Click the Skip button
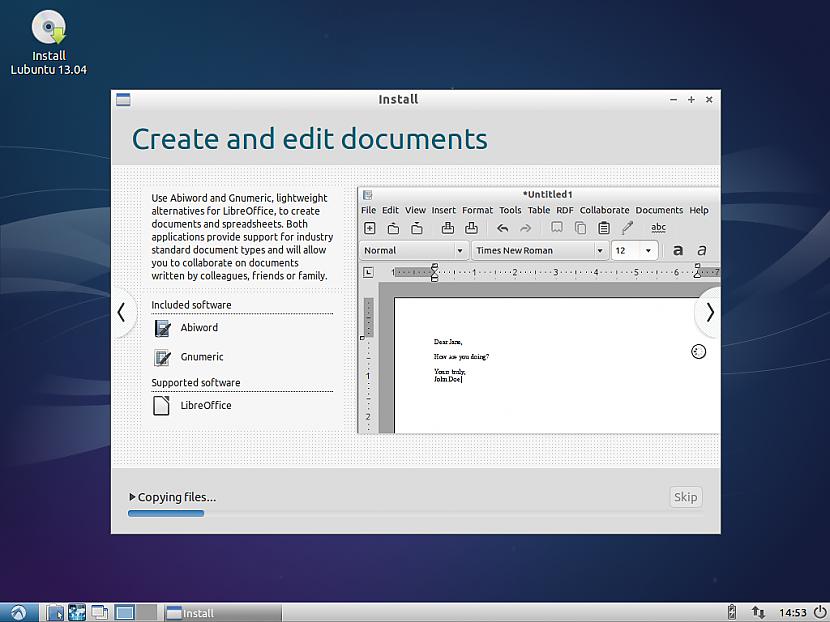Viewport: 830px width, 622px height. click(x=685, y=497)
